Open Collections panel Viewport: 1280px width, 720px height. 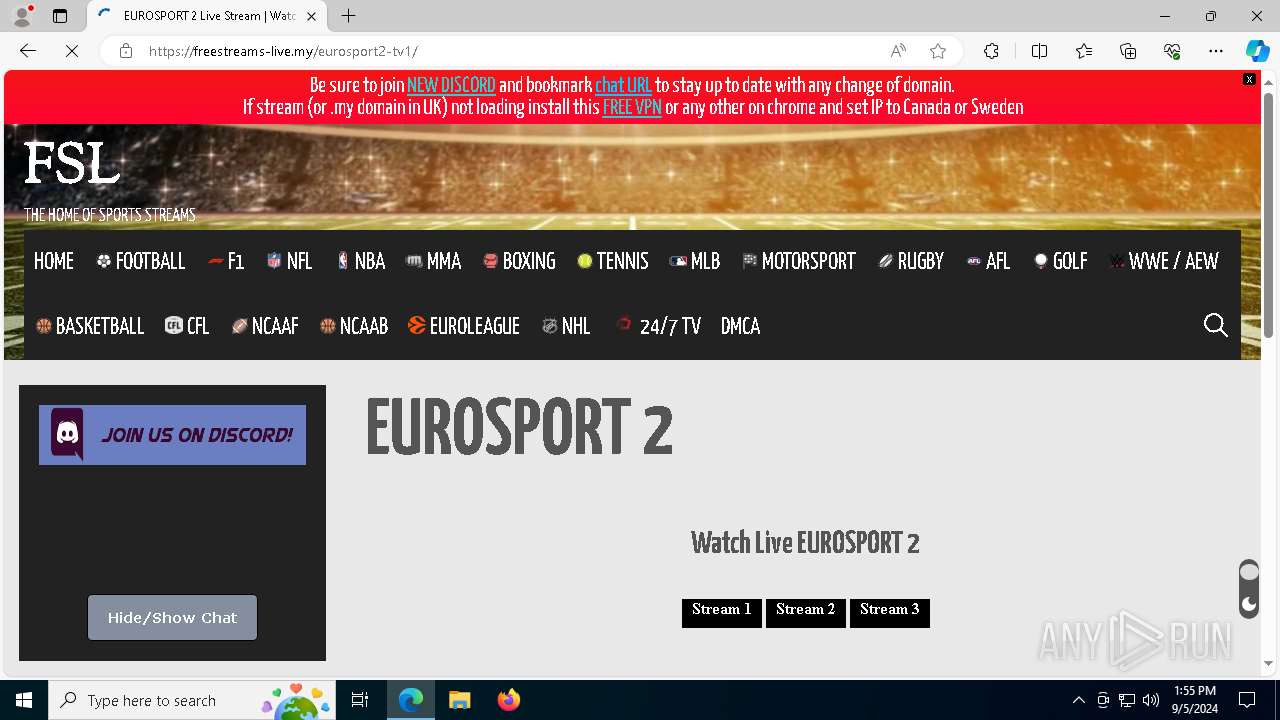tap(1128, 51)
